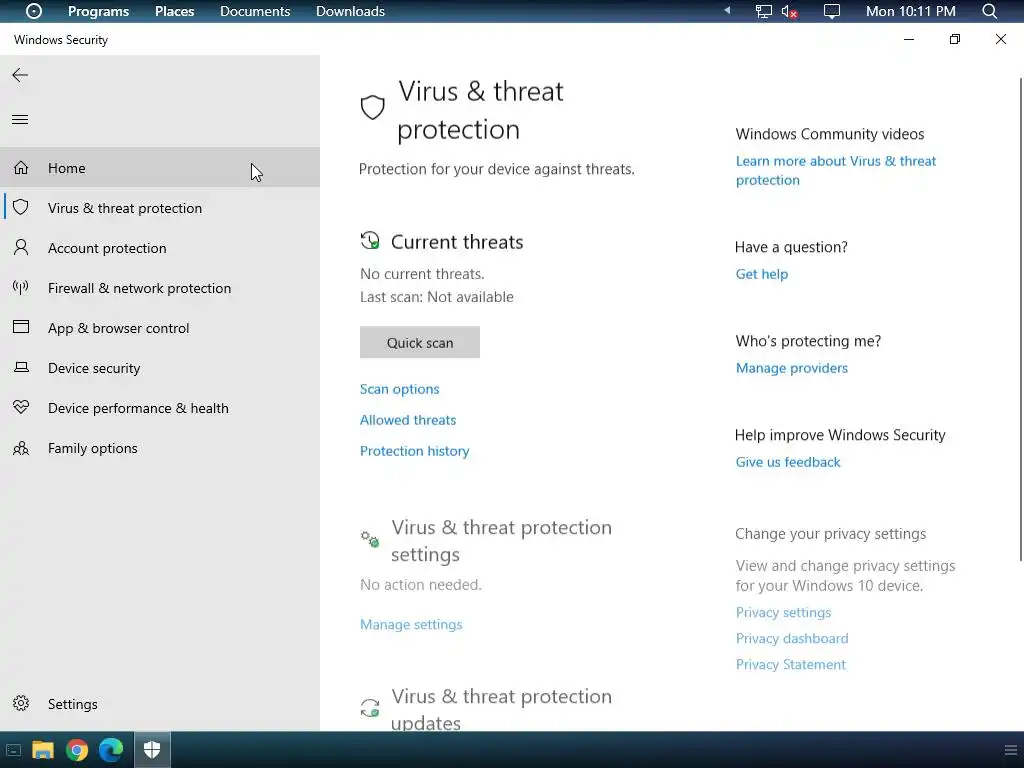Click the clock showing Mon 10:11 PM
This screenshot has height=768, width=1024.
click(x=910, y=11)
